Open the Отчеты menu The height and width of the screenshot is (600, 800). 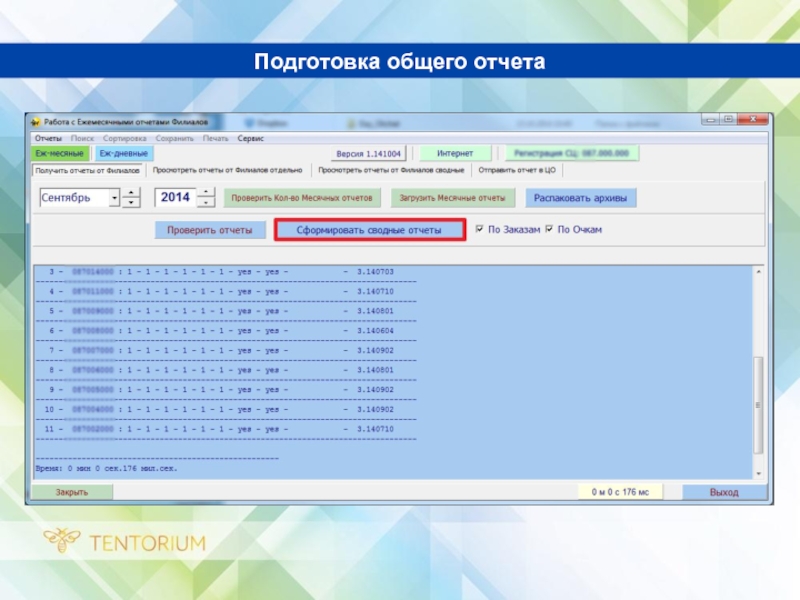pyautogui.click(x=48, y=138)
